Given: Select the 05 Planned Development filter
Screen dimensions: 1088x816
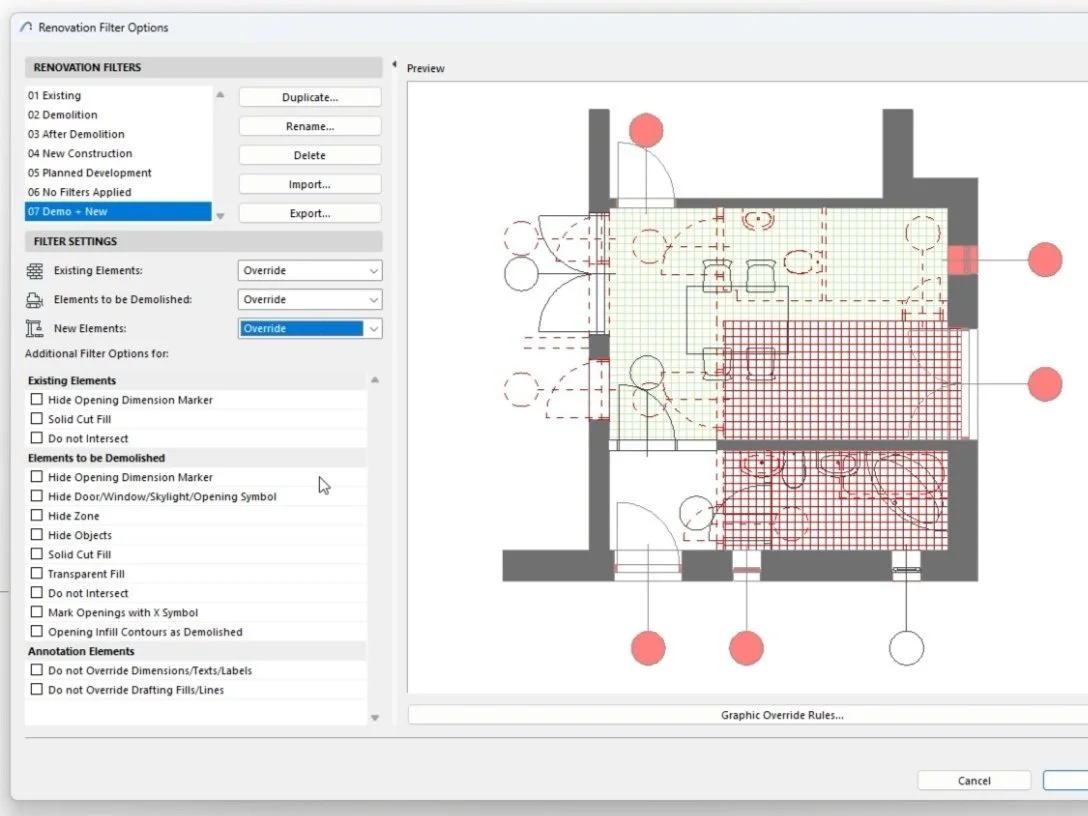Looking at the screenshot, I should pos(118,173).
